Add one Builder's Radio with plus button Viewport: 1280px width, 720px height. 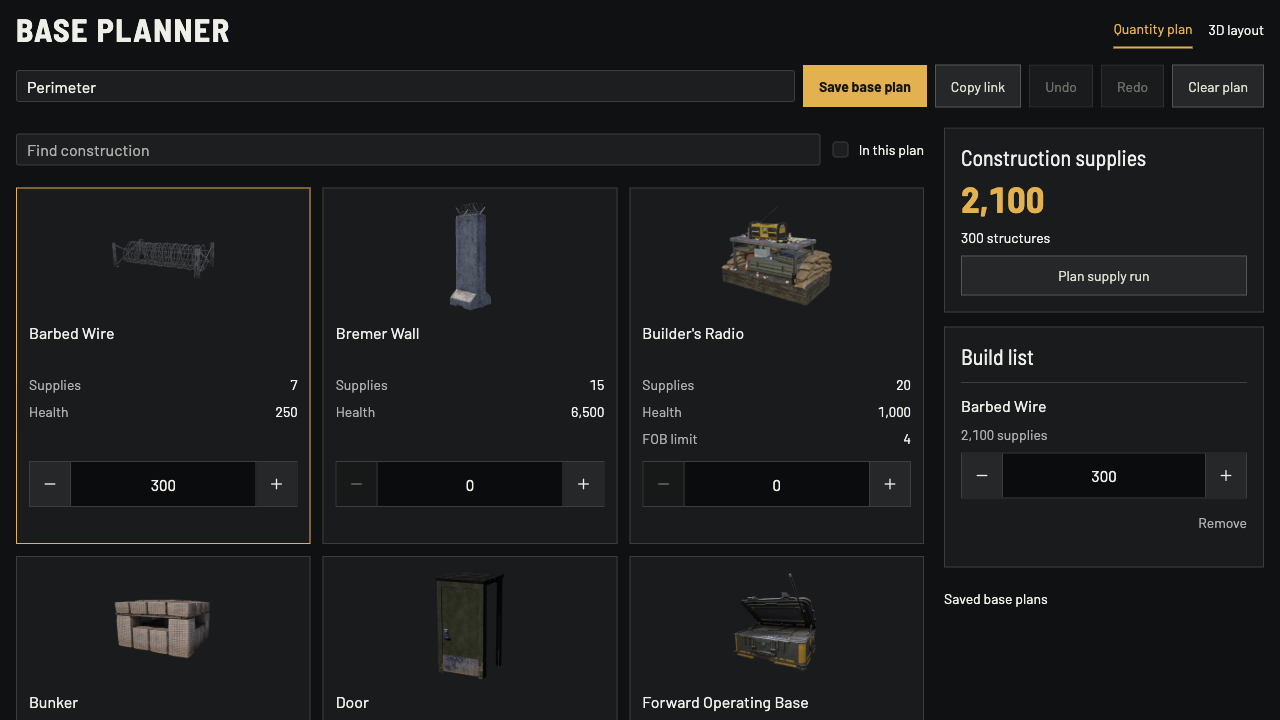pos(890,485)
